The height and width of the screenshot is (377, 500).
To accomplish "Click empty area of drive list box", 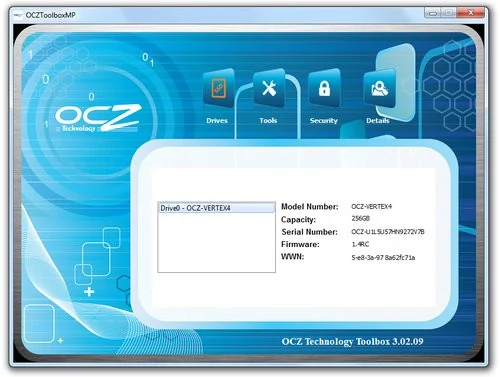I will pyautogui.click(x=217, y=242).
